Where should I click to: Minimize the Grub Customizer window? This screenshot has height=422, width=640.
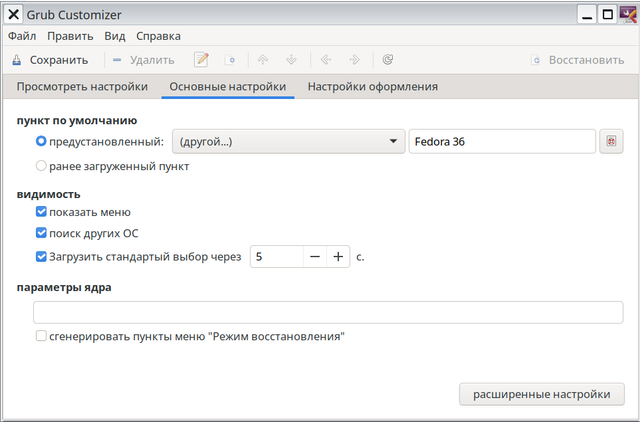click(587, 15)
